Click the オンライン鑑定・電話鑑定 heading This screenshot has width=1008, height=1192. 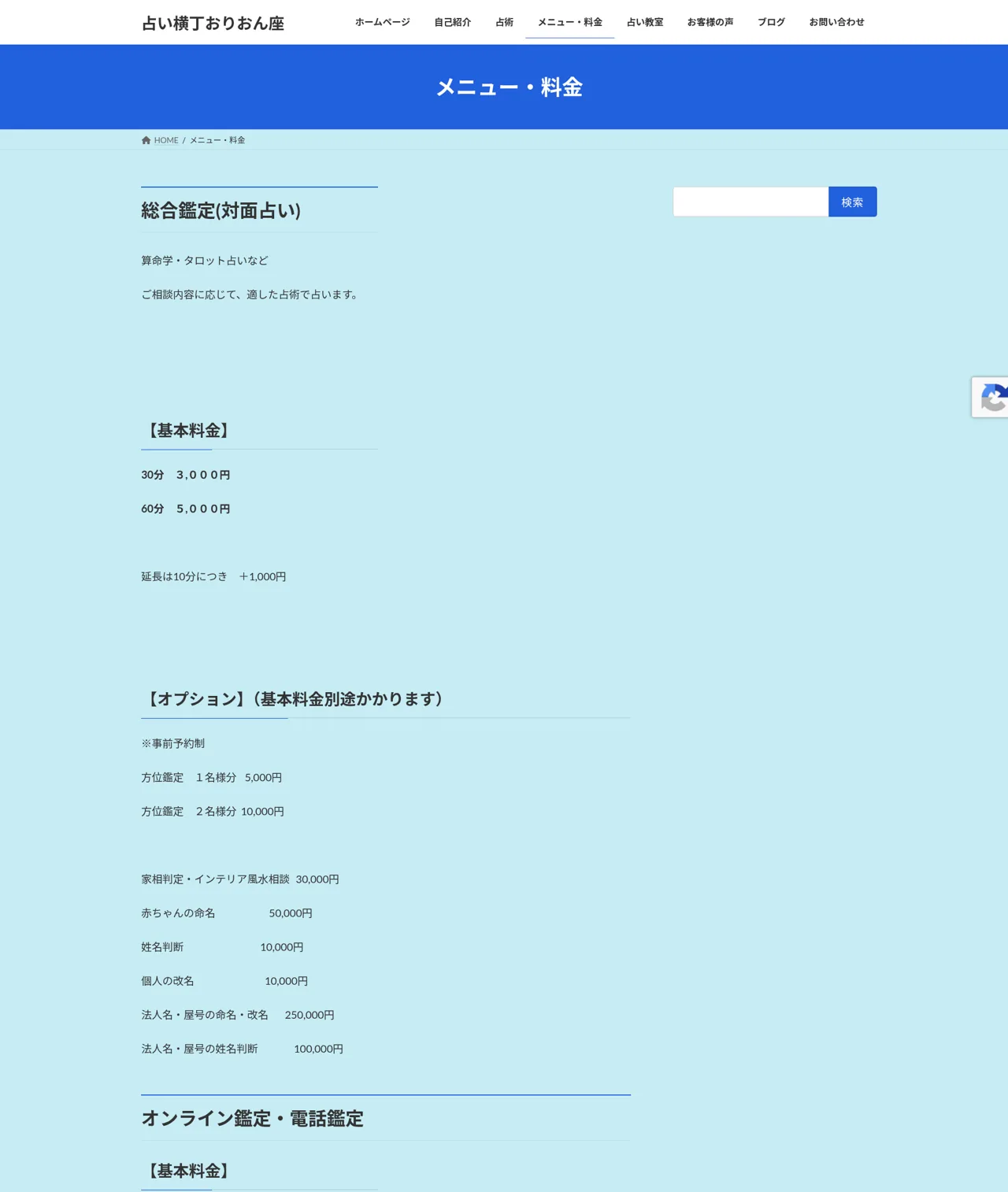click(x=252, y=1118)
